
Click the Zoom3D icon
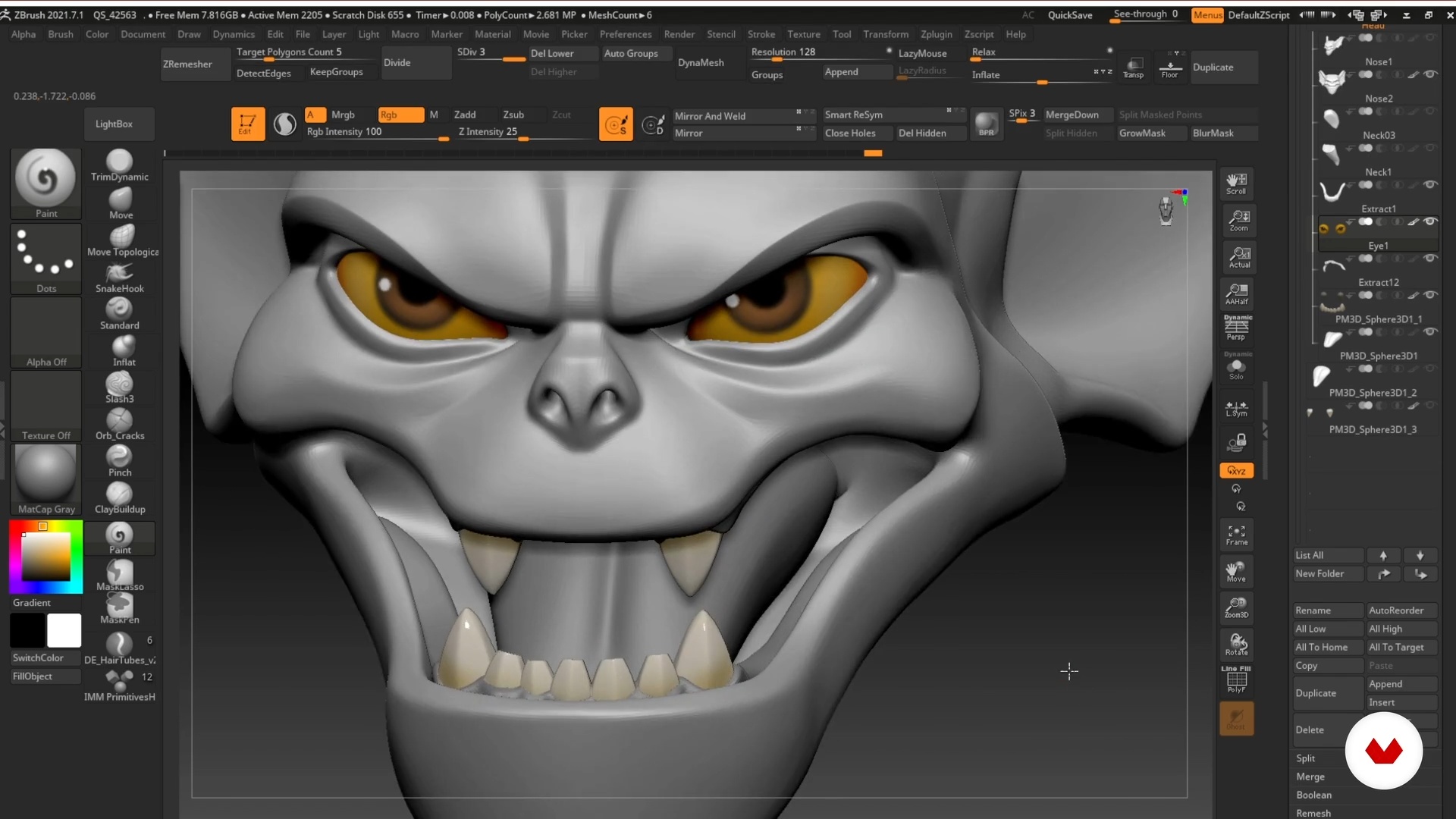tap(1237, 608)
